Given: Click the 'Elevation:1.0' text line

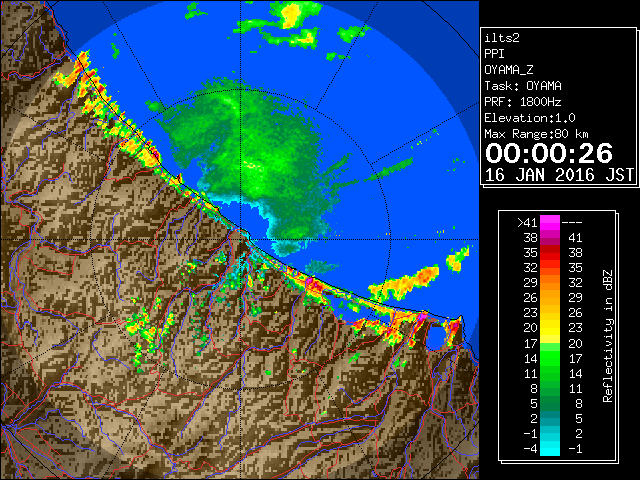Looking at the screenshot, I should click(x=530, y=118).
